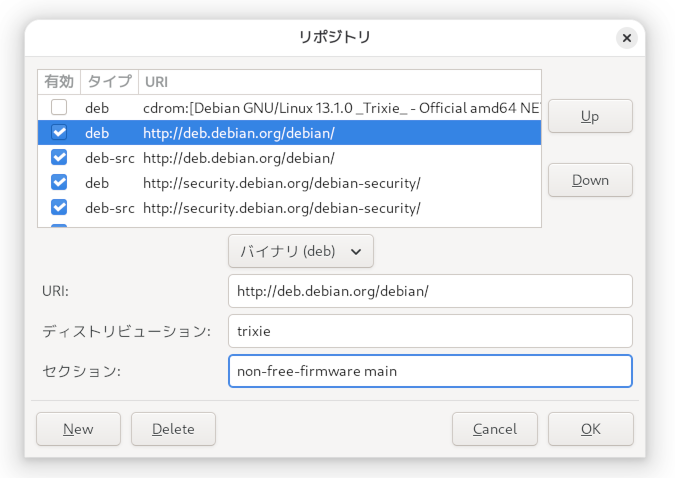675x478 pixels.
Task: Focus the URI text field
Action: [x=430, y=291]
